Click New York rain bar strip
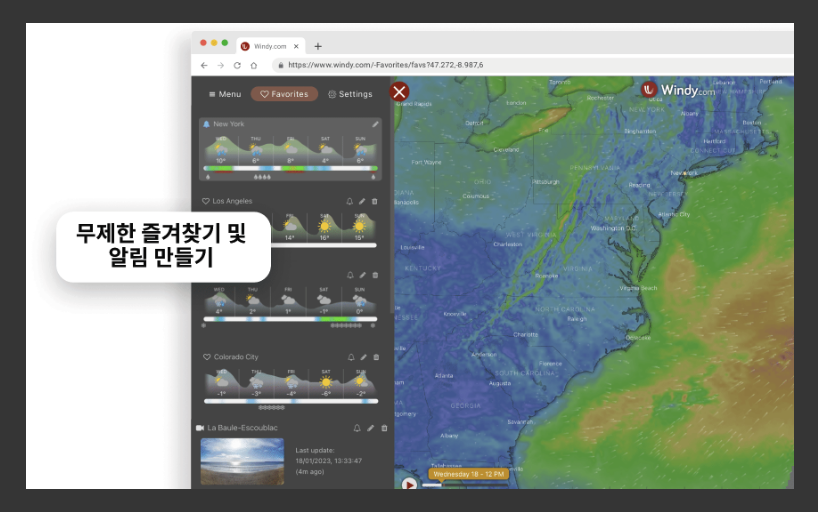The width and height of the screenshot is (818, 512). tap(290, 169)
